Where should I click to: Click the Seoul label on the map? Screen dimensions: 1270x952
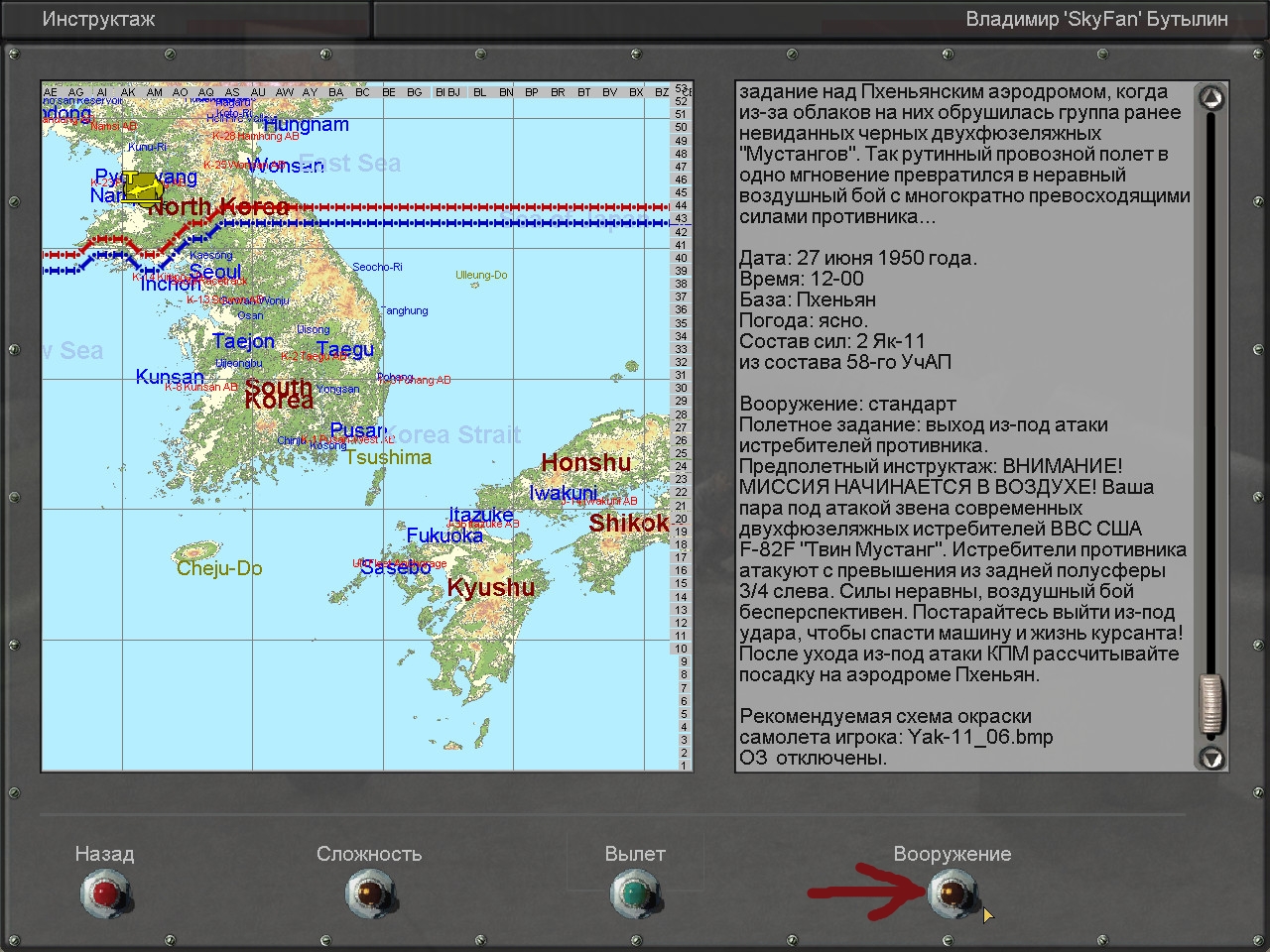point(215,272)
